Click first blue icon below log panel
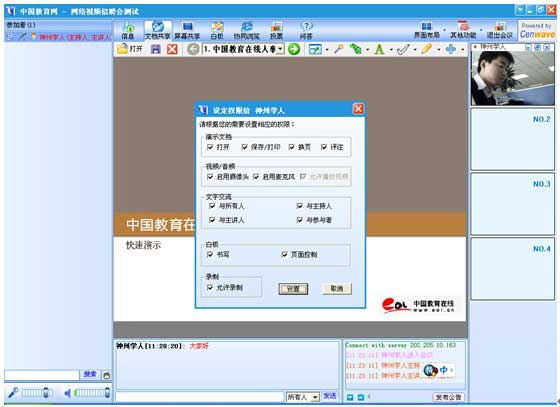 pyautogui.click(x=350, y=397)
